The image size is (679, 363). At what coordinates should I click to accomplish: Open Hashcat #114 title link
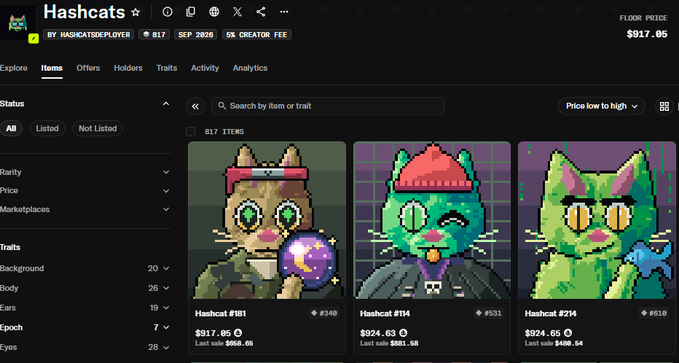[385, 313]
